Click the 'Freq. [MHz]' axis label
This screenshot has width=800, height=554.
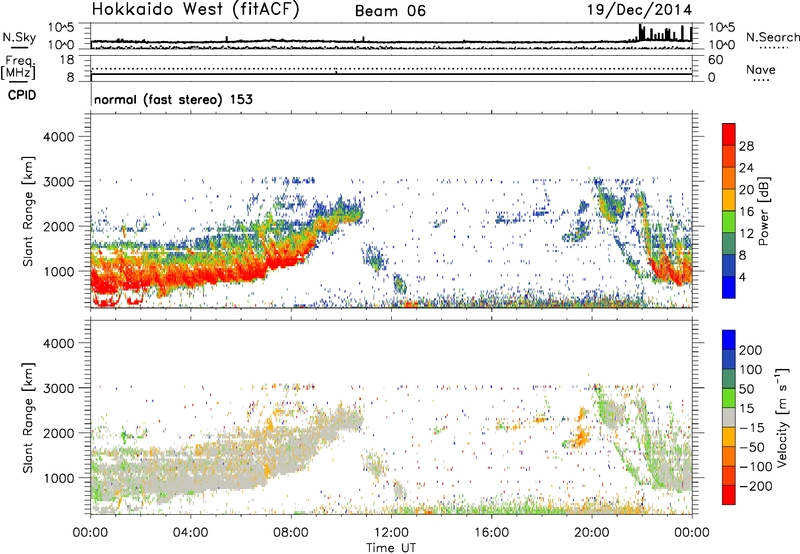pos(18,67)
